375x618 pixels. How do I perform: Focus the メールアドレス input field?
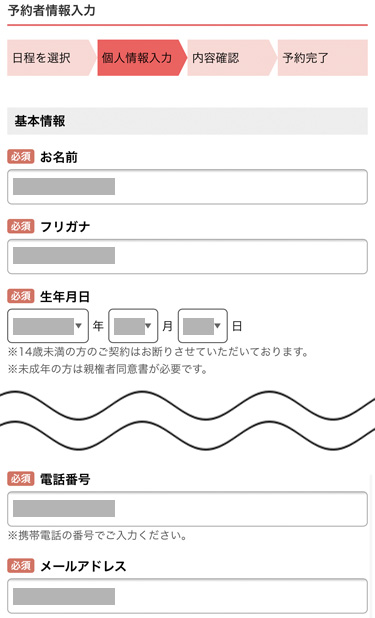187,596
